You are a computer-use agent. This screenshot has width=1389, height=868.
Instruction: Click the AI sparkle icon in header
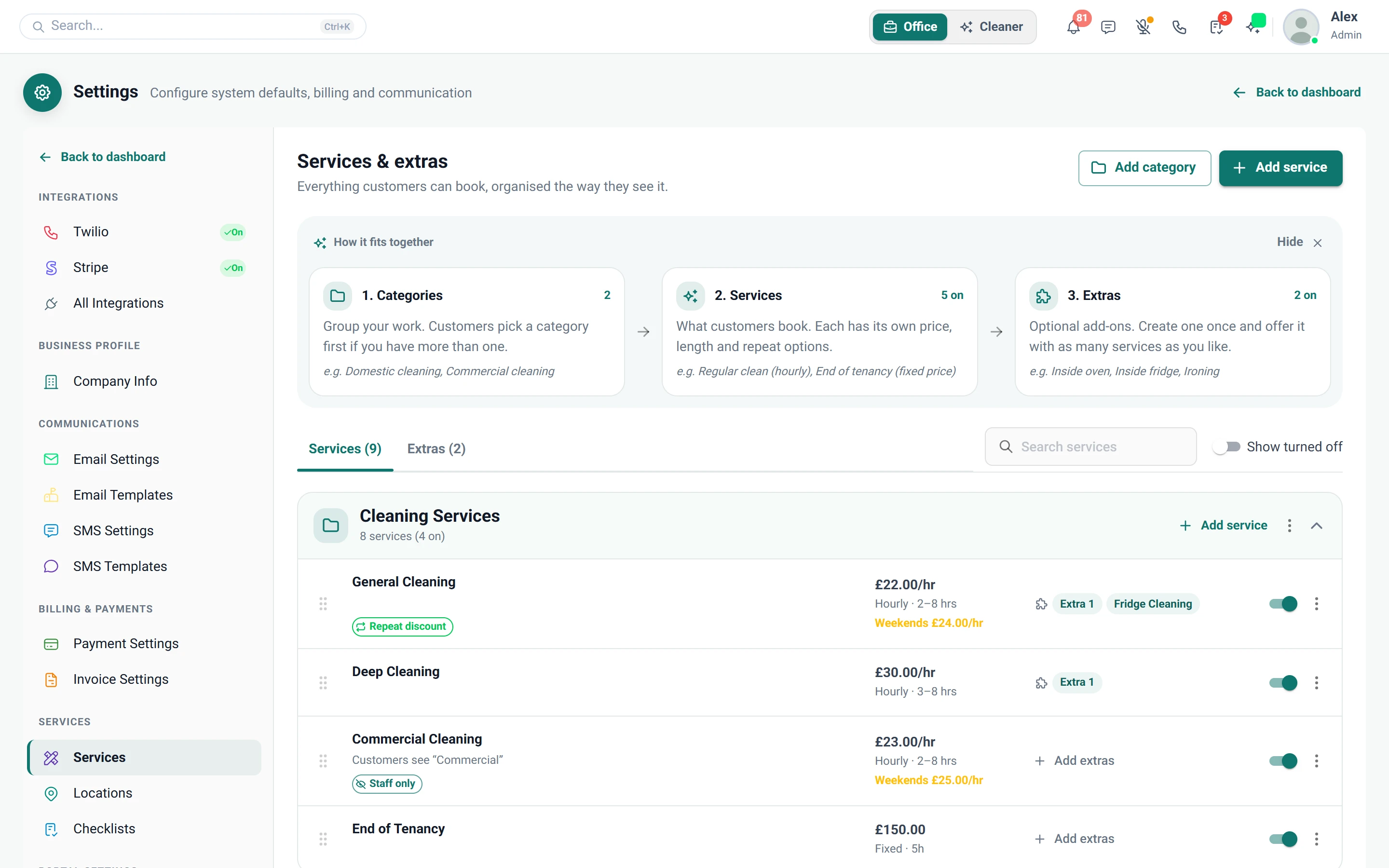click(1253, 27)
